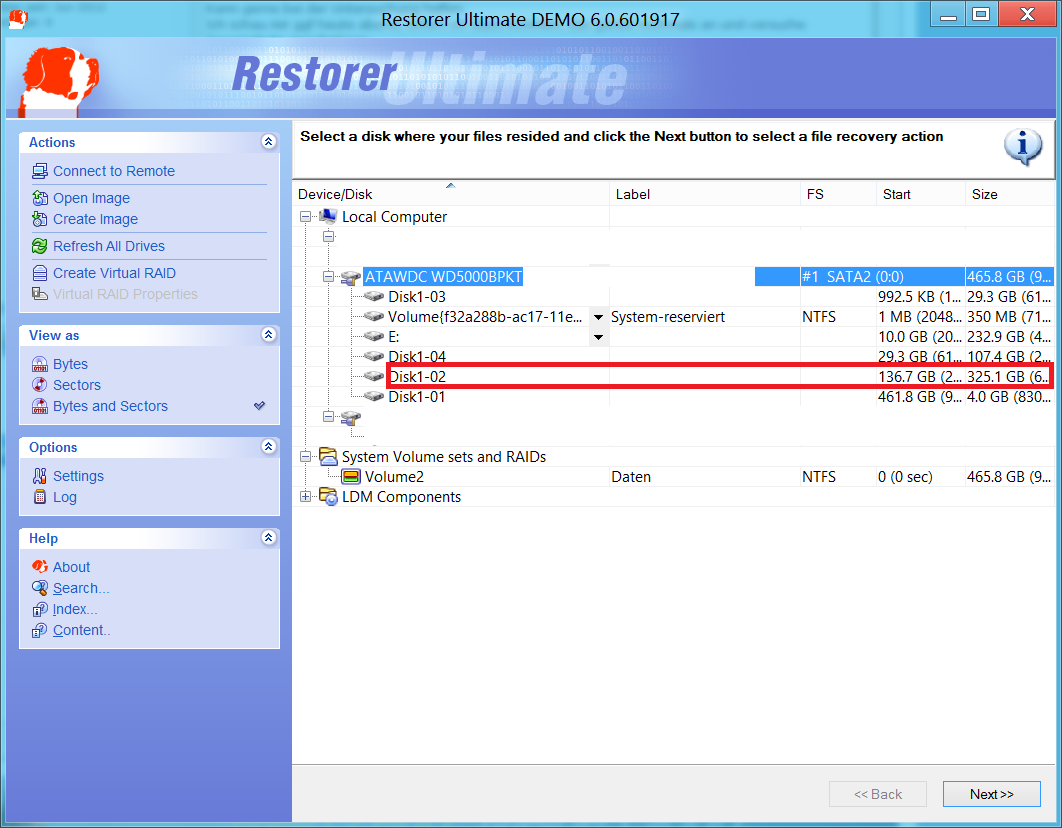Screen dimensions: 1062x828
Task: Sort by FS column header
Action: pyautogui.click(x=838, y=194)
